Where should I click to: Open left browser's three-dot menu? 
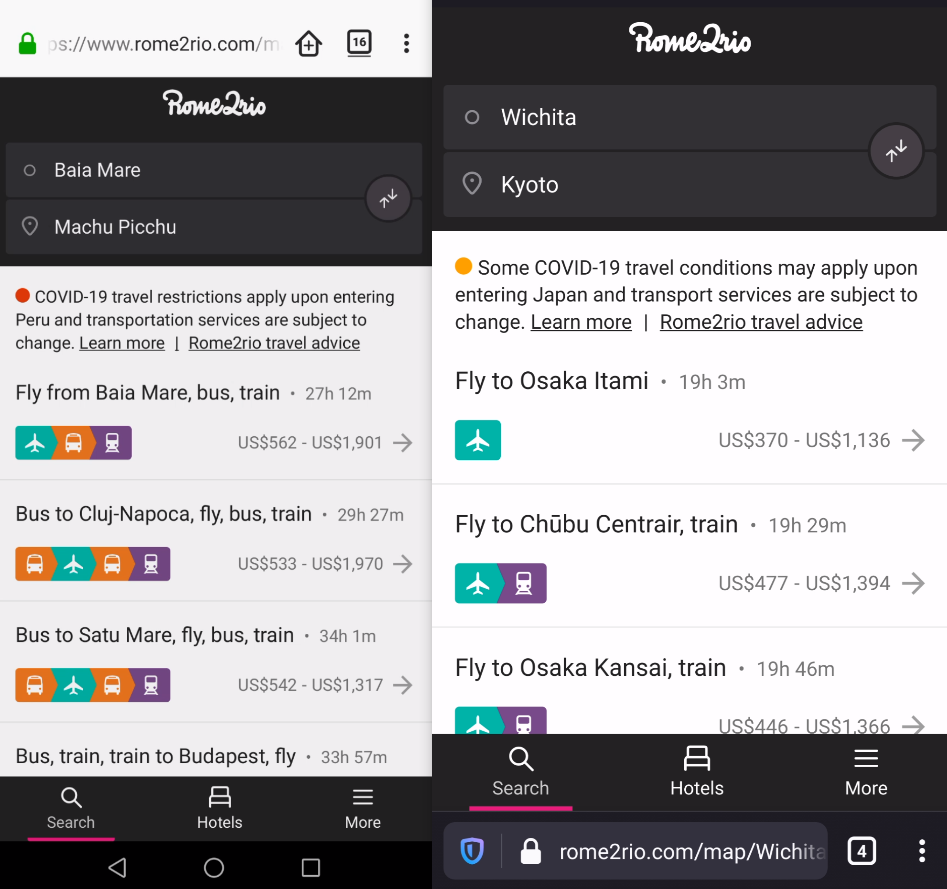[x=406, y=43]
